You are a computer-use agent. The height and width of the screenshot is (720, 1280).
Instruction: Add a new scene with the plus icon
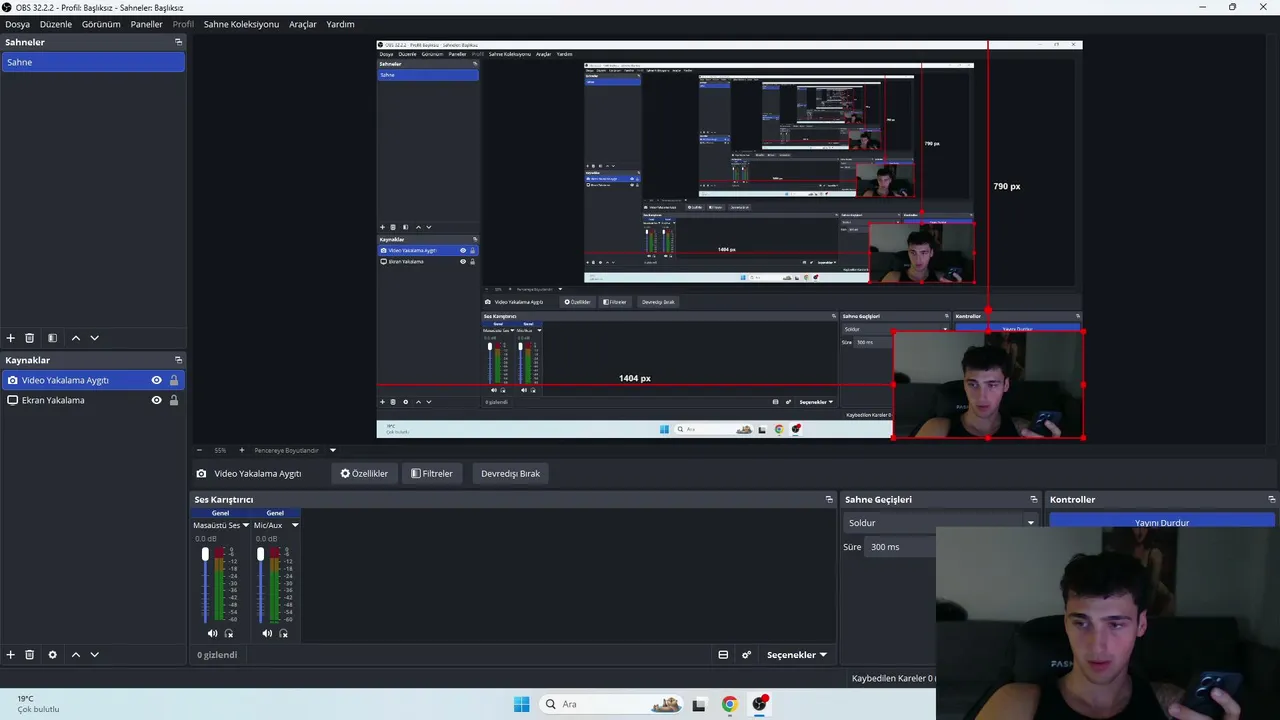pyautogui.click(x=11, y=338)
